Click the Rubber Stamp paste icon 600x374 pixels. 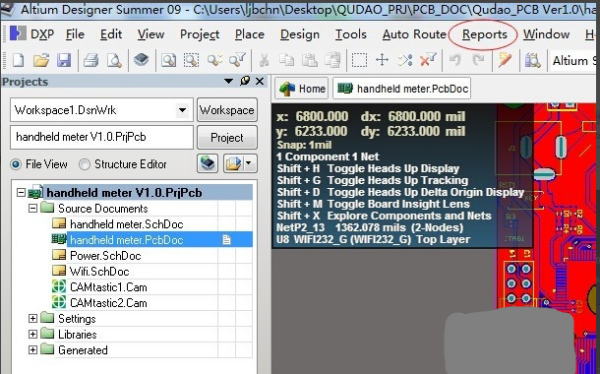coord(333,60)
